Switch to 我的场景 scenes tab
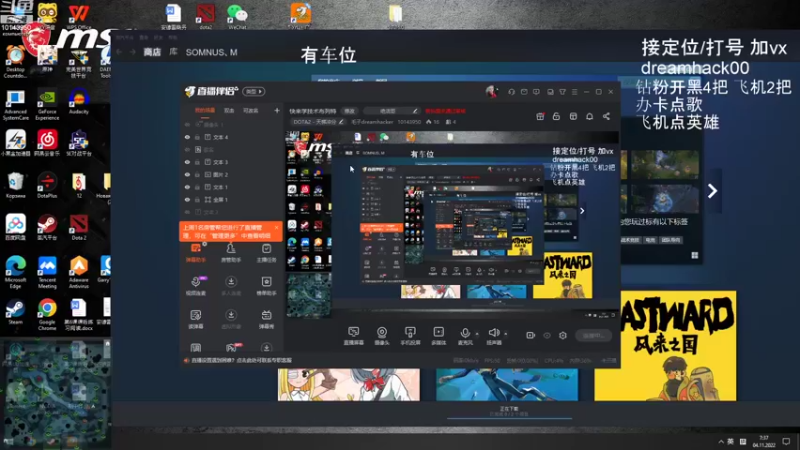This screenshot has width=800, height=450. click(205, 110)
